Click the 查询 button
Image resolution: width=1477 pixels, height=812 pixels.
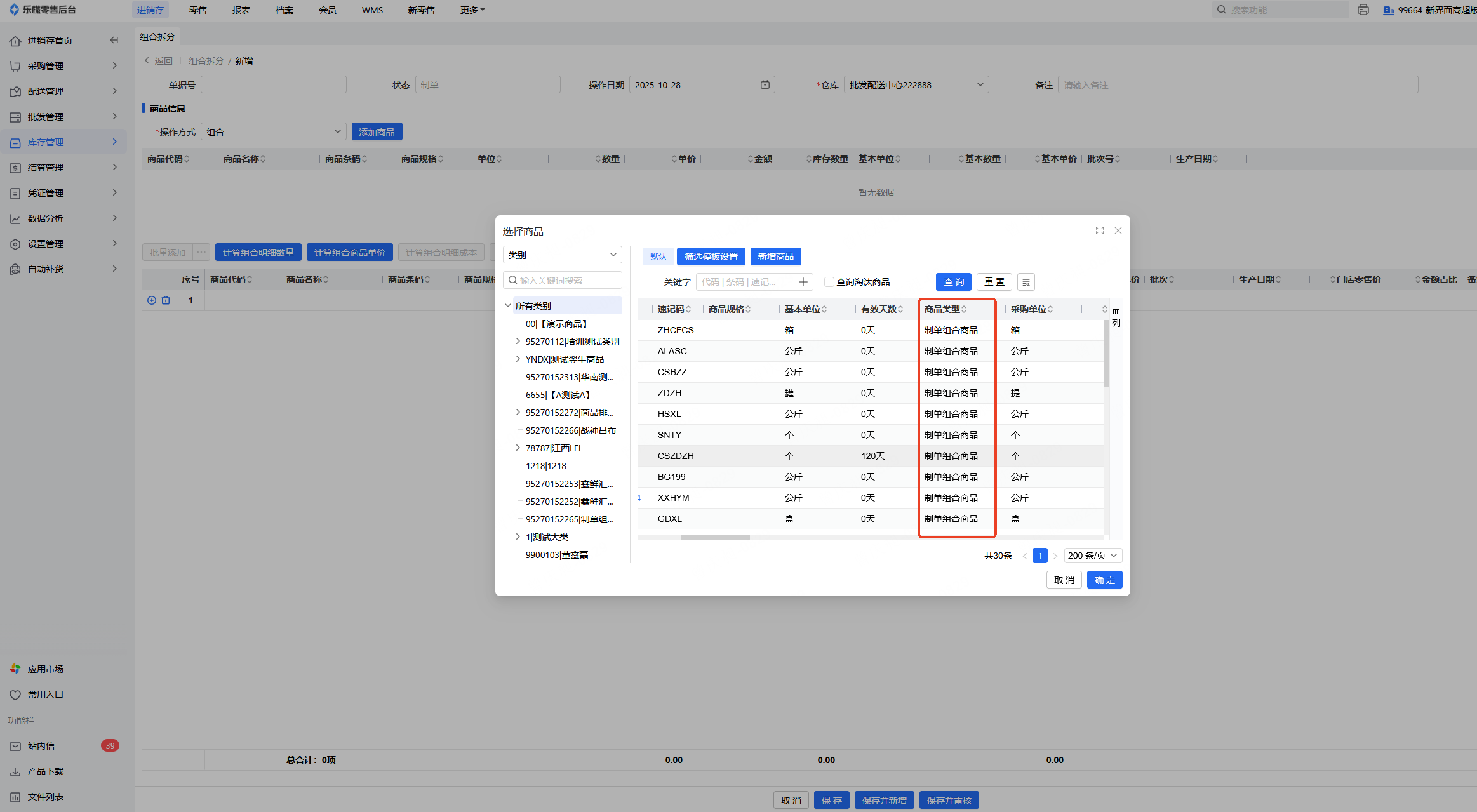[x=953, y=282]
